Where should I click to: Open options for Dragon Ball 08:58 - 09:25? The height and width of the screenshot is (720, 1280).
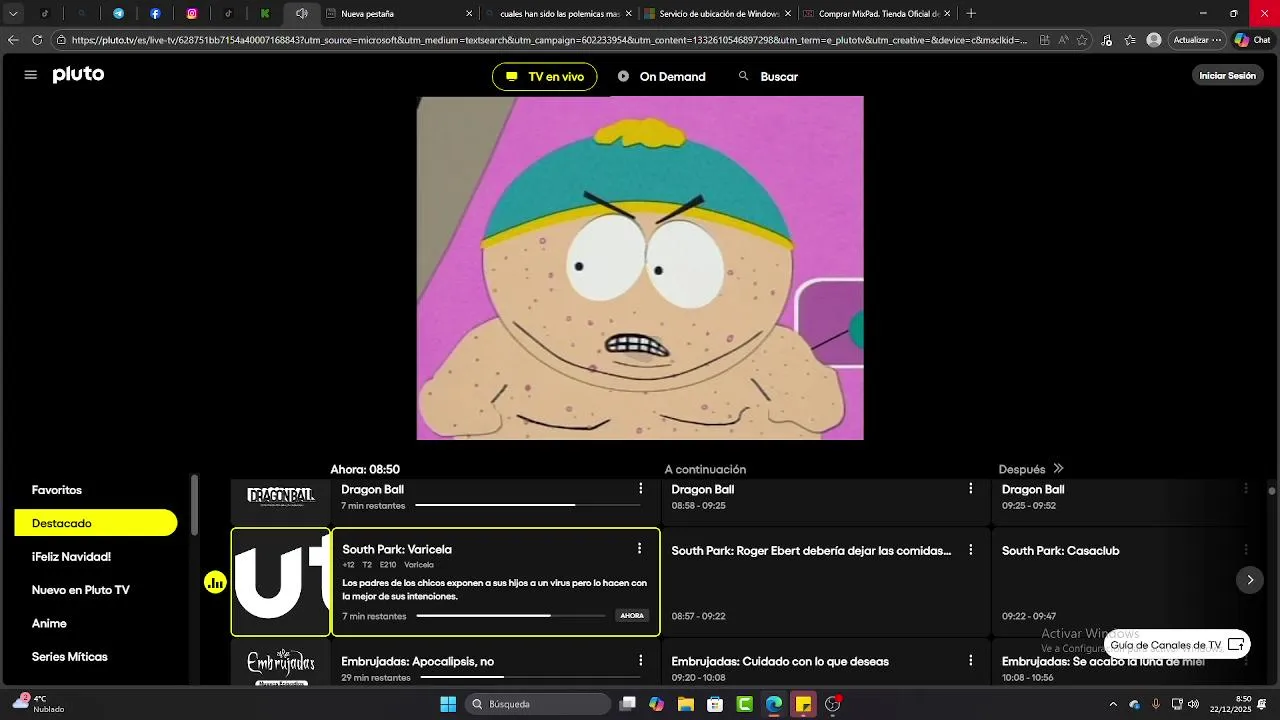click(970, 489)
